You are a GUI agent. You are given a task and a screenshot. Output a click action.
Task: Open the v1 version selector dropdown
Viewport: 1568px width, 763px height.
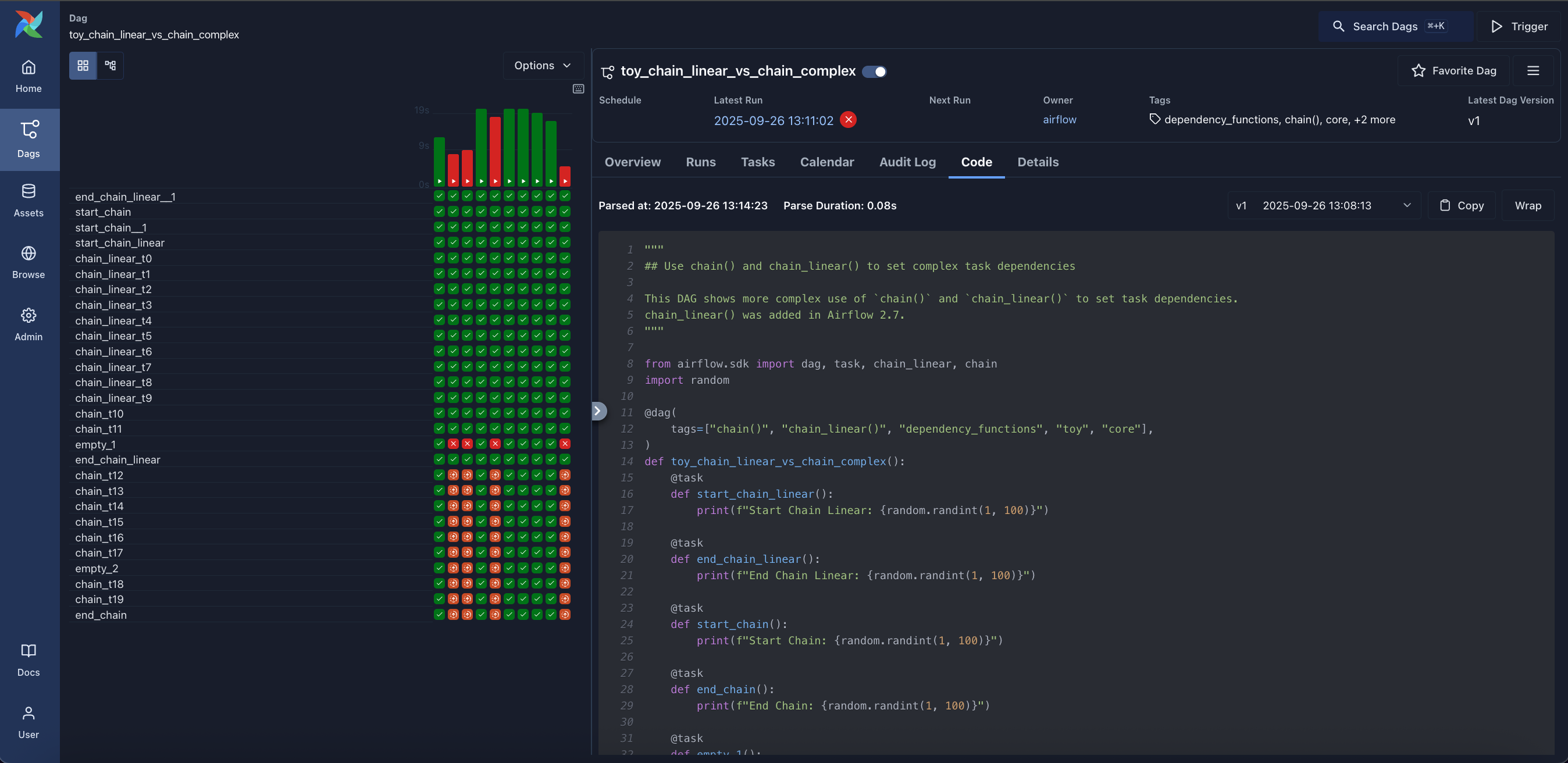pyautogui.click(x=1323, y=206)
